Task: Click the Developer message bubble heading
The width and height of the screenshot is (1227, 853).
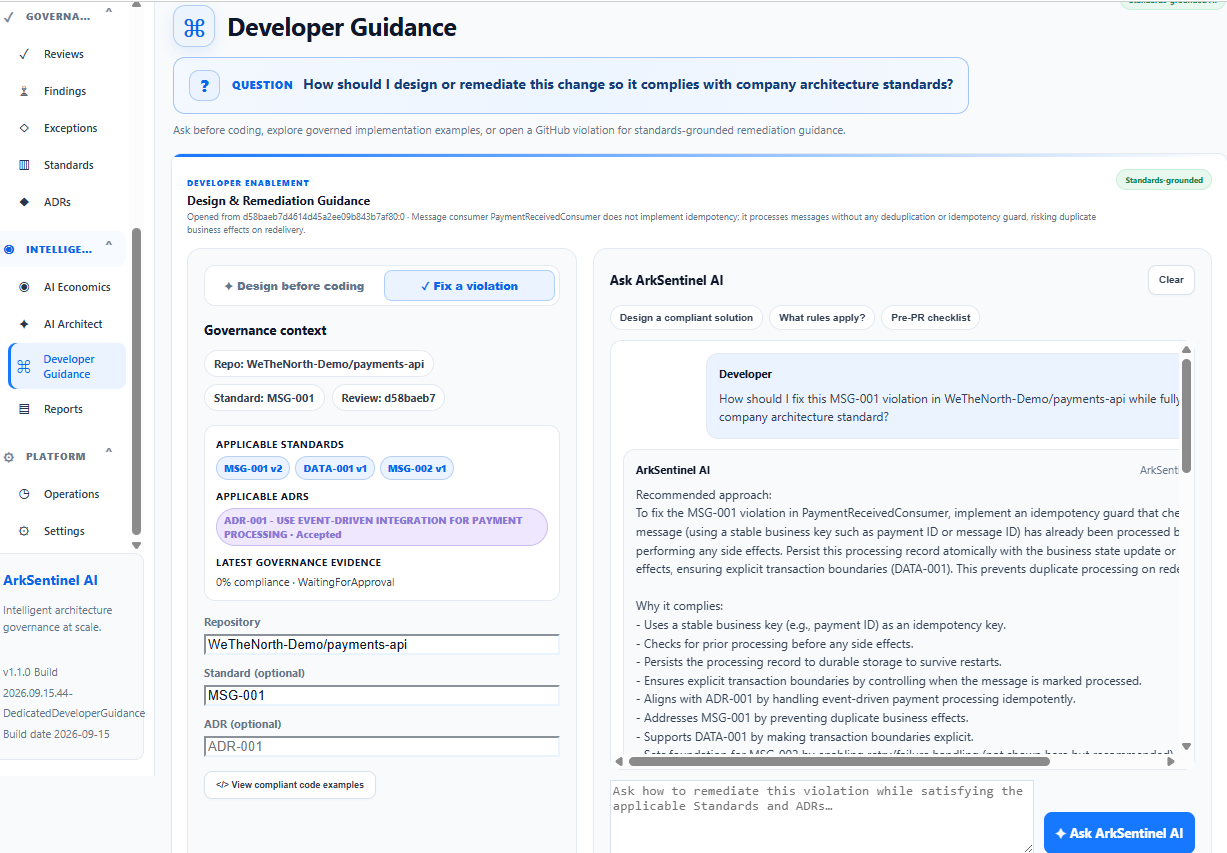Action: pos(745,374)
